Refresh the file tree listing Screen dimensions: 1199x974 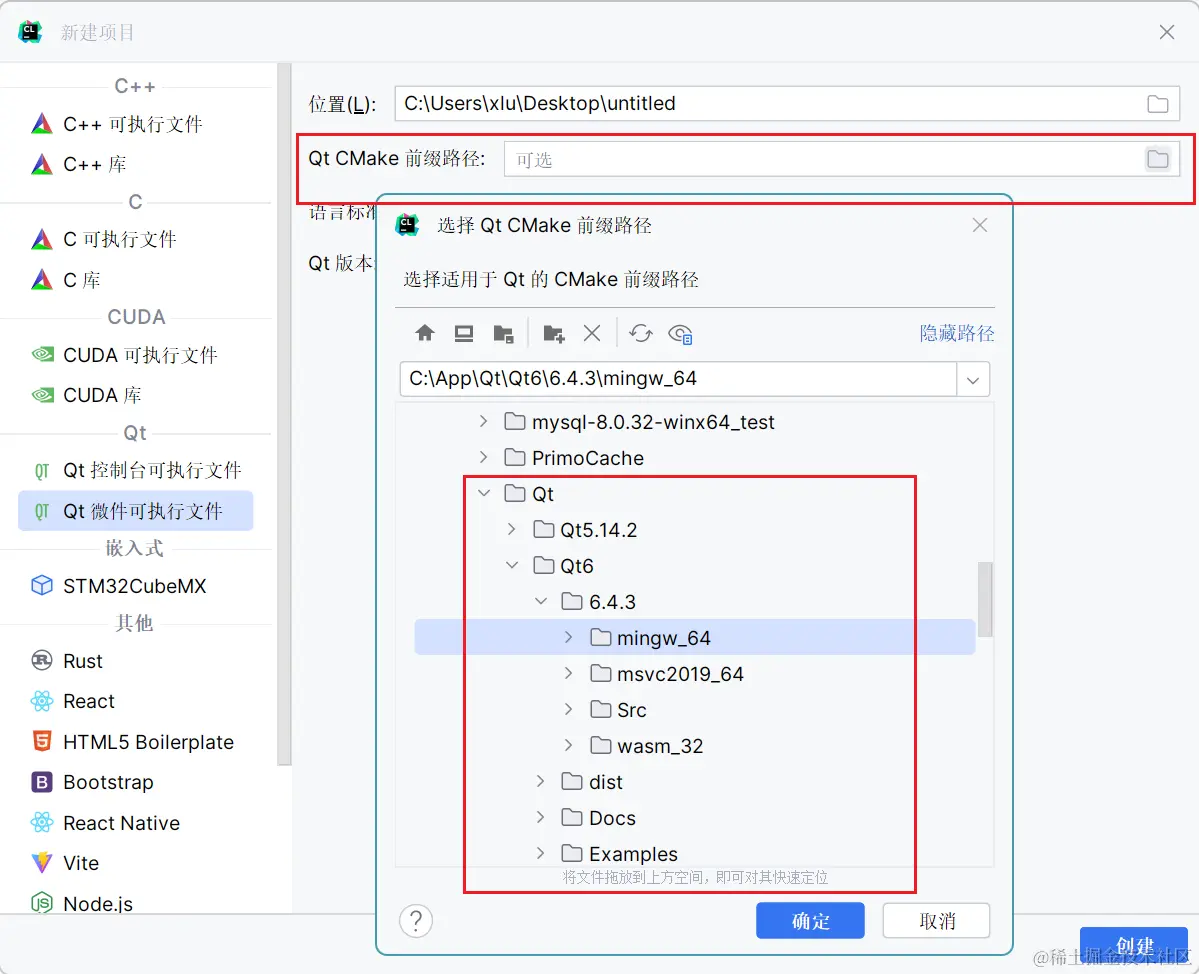coord(640,333)
